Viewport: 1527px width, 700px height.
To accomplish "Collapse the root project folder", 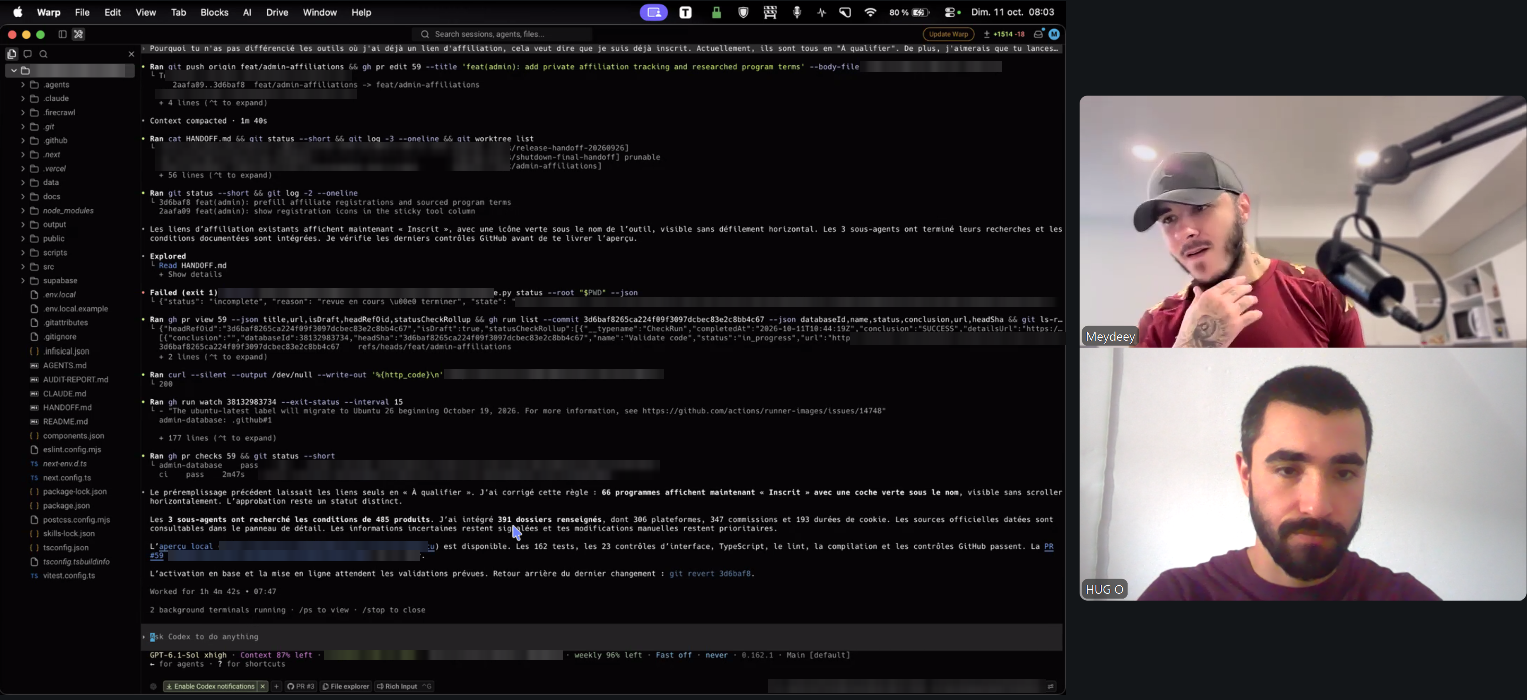I will [13, 71].
